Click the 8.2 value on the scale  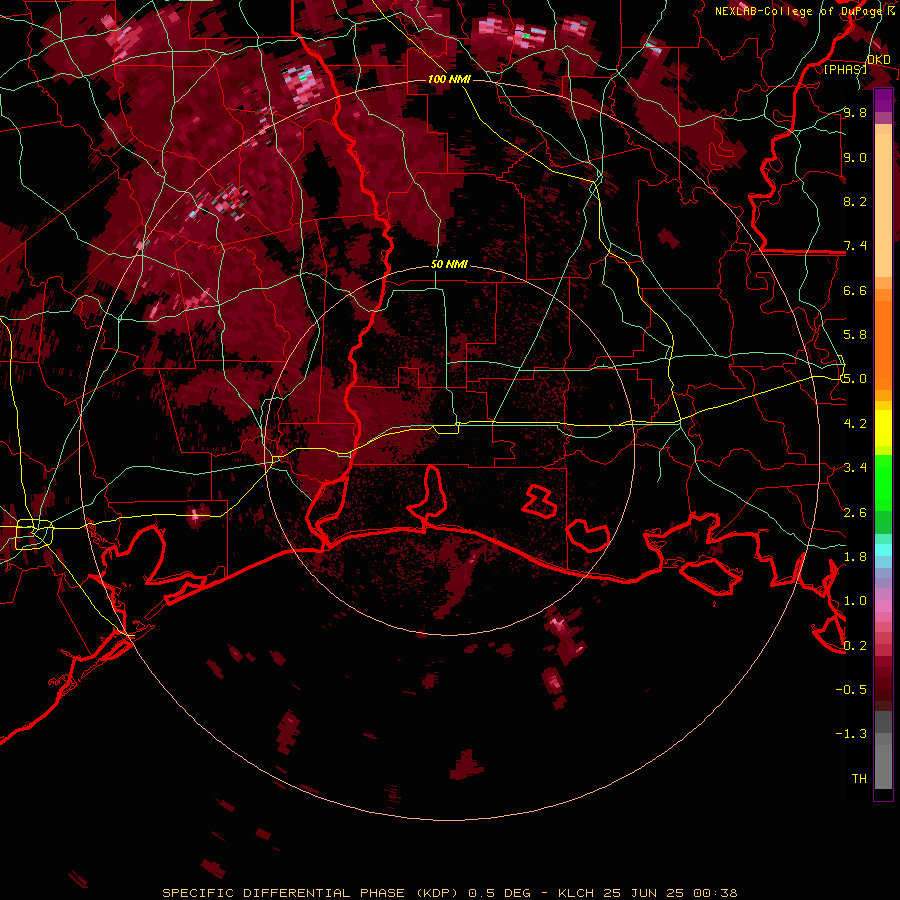[855, 201]
